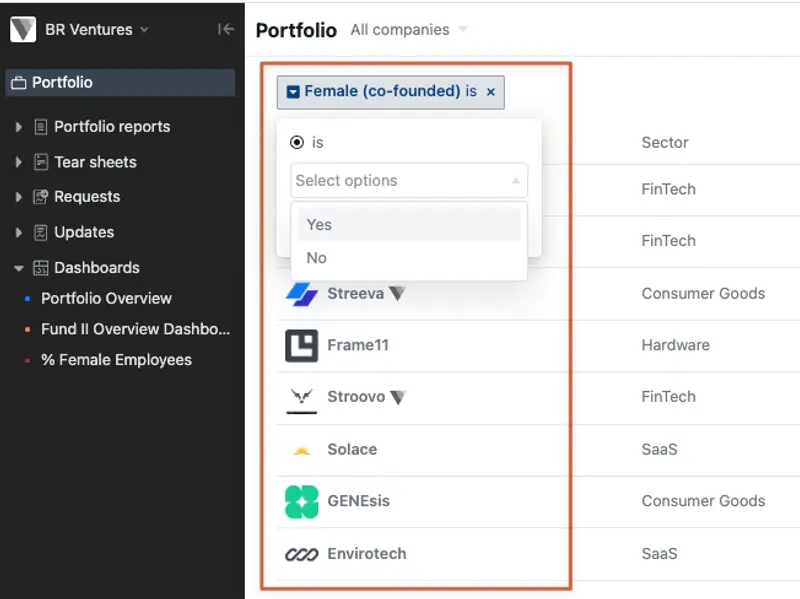Click the Updates icon
Viewport: 800px width, 599px height.
pyautogui.click(x=41, y=233)
